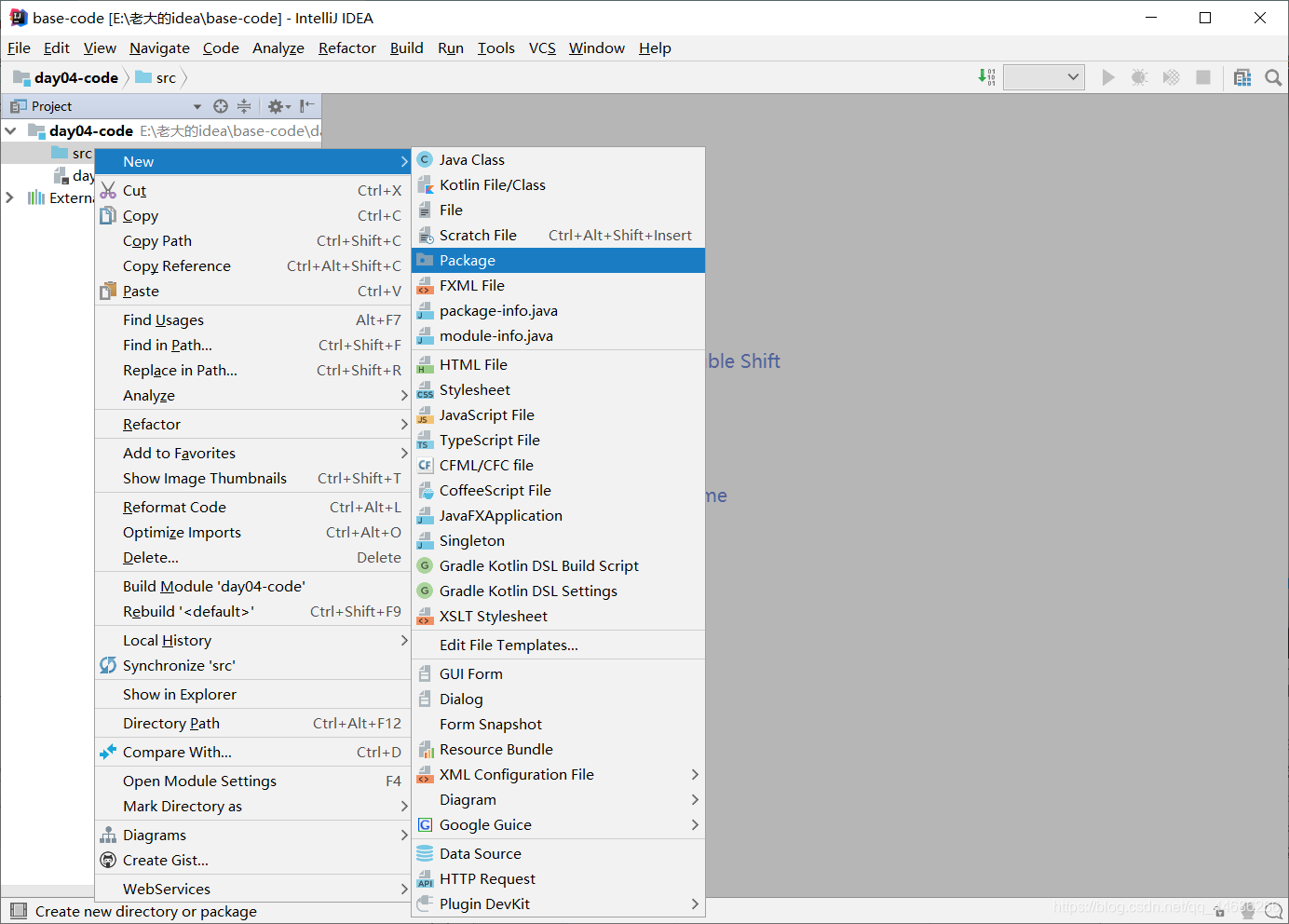The image size is (1289, 924).
Task: Choose Compare With... entry
Action: [x=252, y=753]
